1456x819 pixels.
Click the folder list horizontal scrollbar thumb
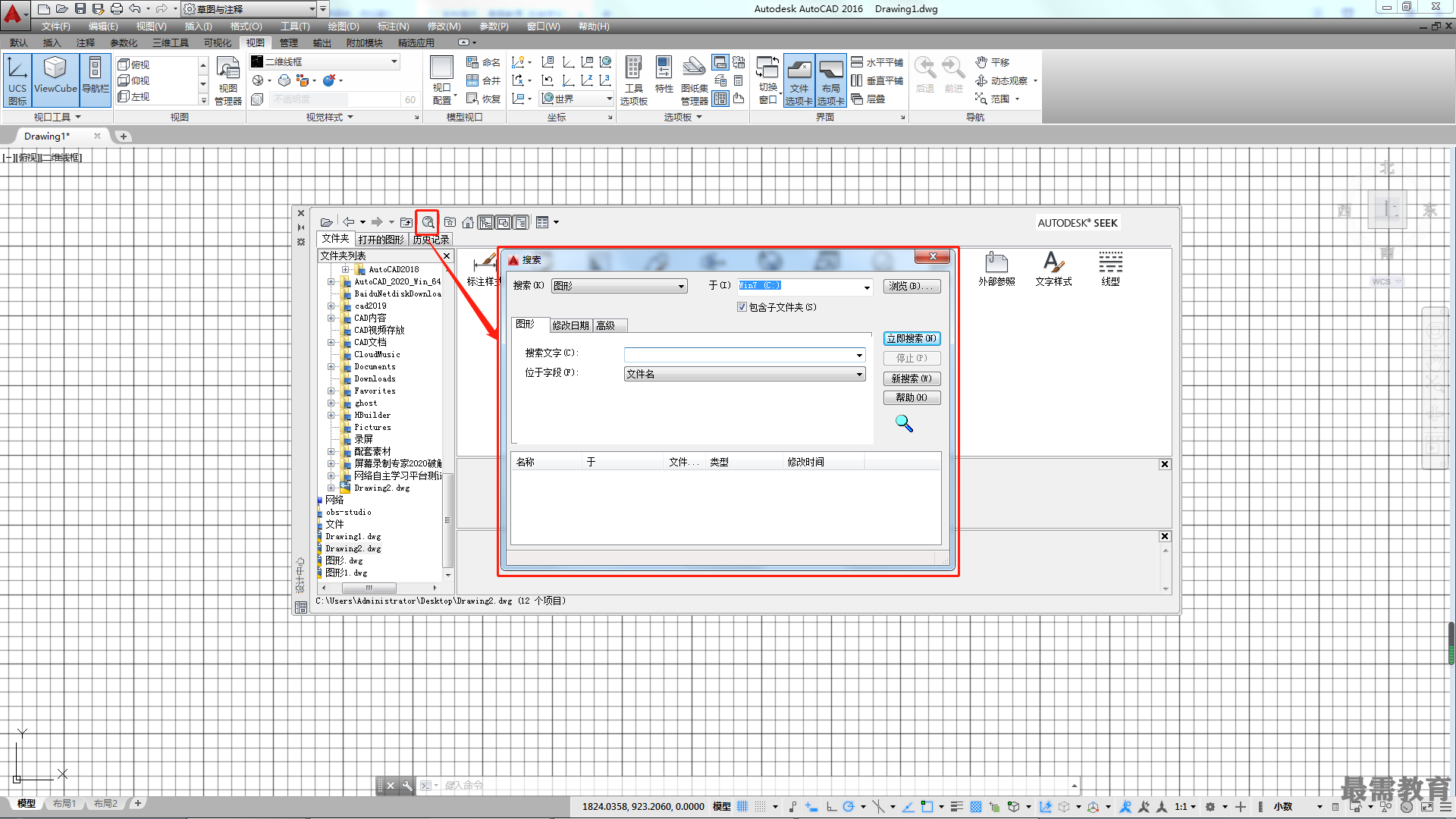tap(369, 588)
